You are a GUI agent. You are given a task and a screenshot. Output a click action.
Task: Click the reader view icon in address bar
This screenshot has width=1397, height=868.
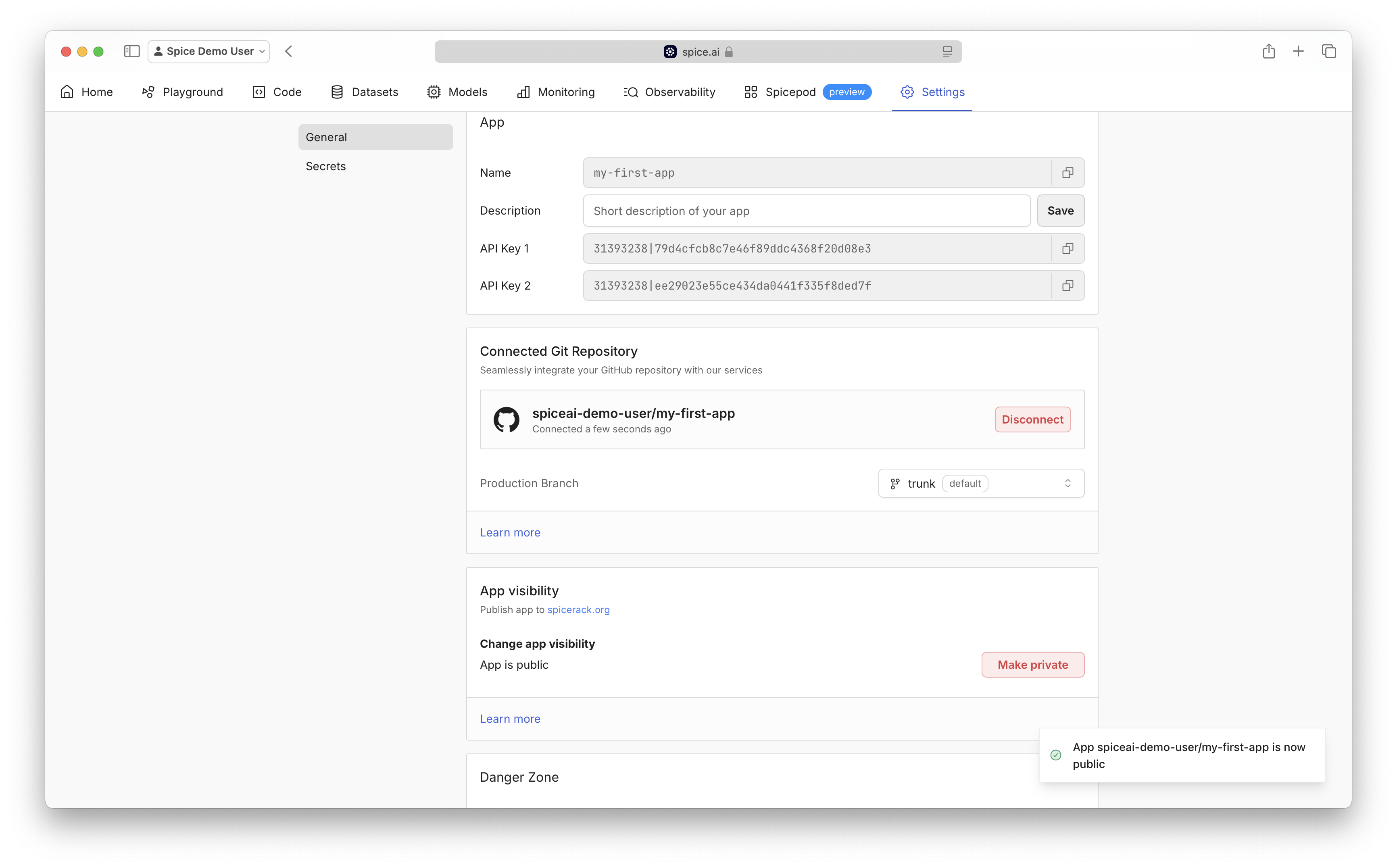pos(947,52)
